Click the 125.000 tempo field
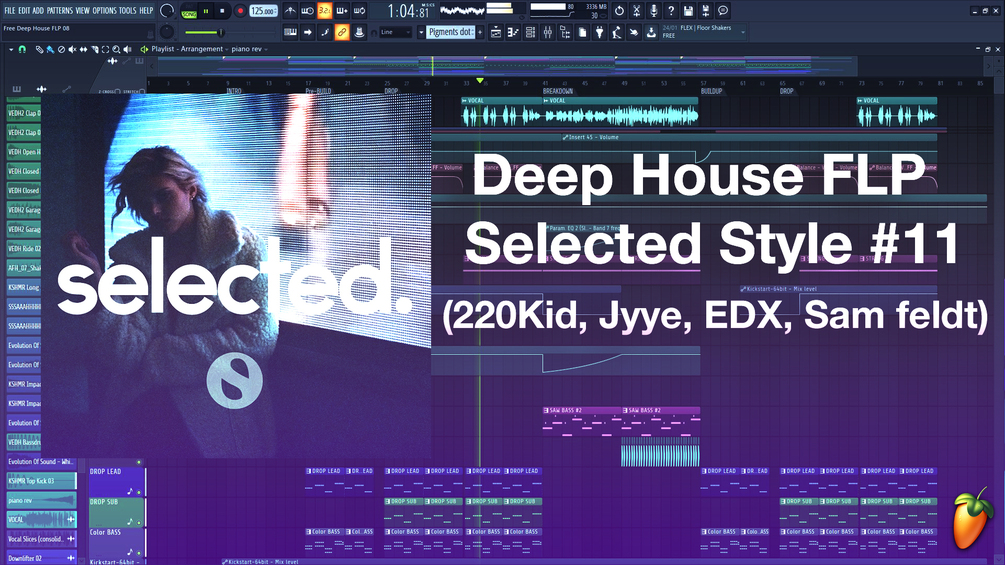The width and height of the screenshot is (1005, 565). point(263,11)
